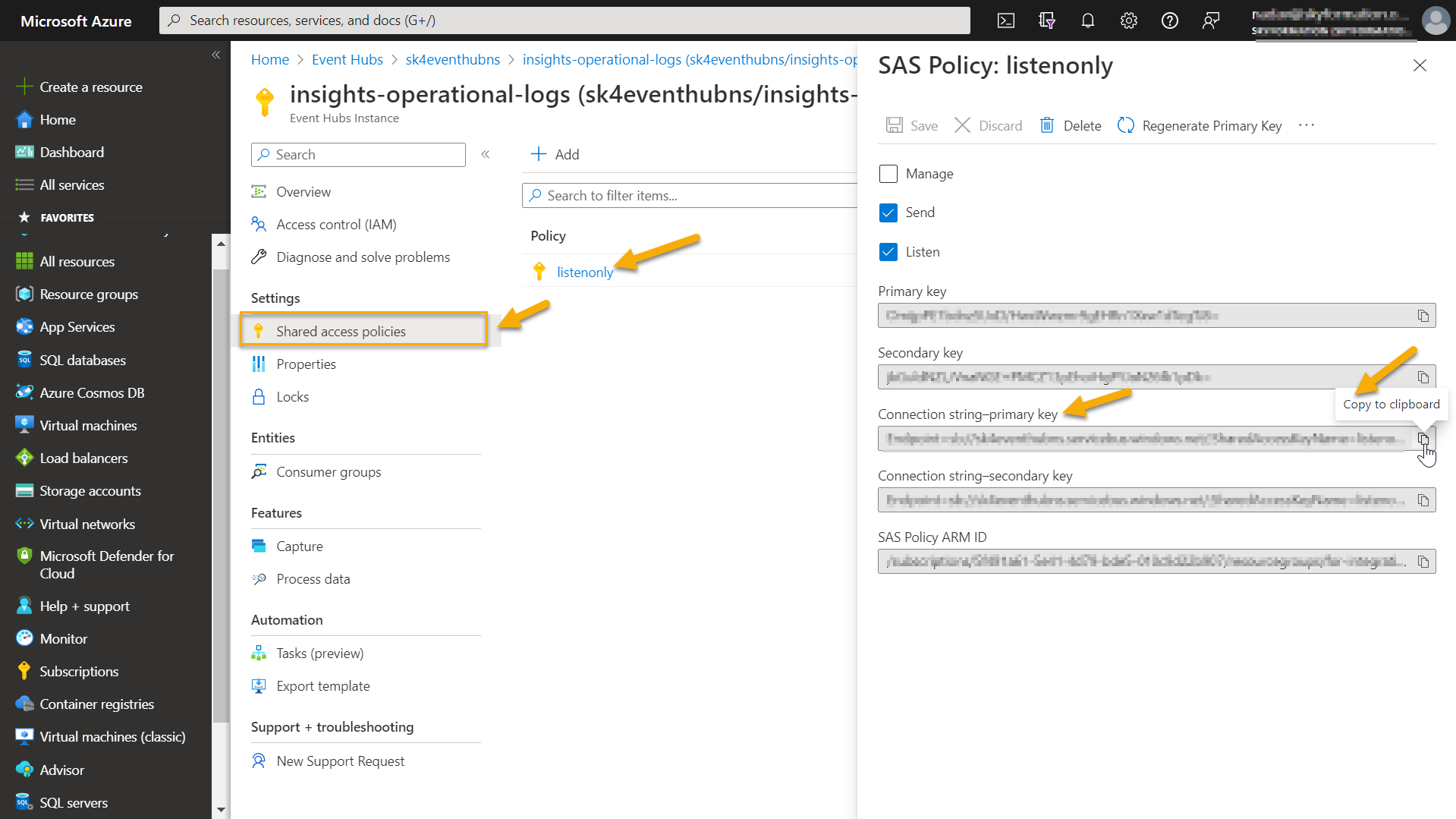Open SQL databases favorite
The height and width of the screenshot is (819, 1456).
pyautogui.click(x=83, y=361)
